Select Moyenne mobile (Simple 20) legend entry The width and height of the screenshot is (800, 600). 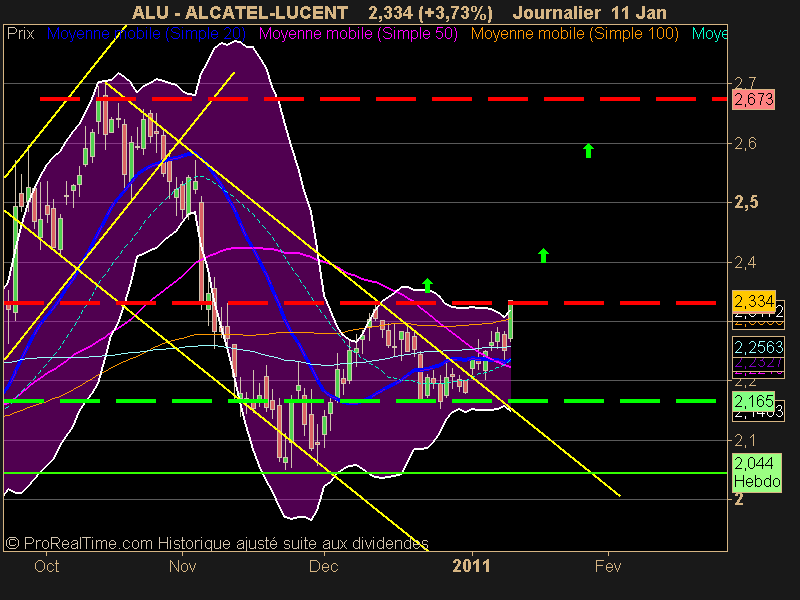[146, 34]
